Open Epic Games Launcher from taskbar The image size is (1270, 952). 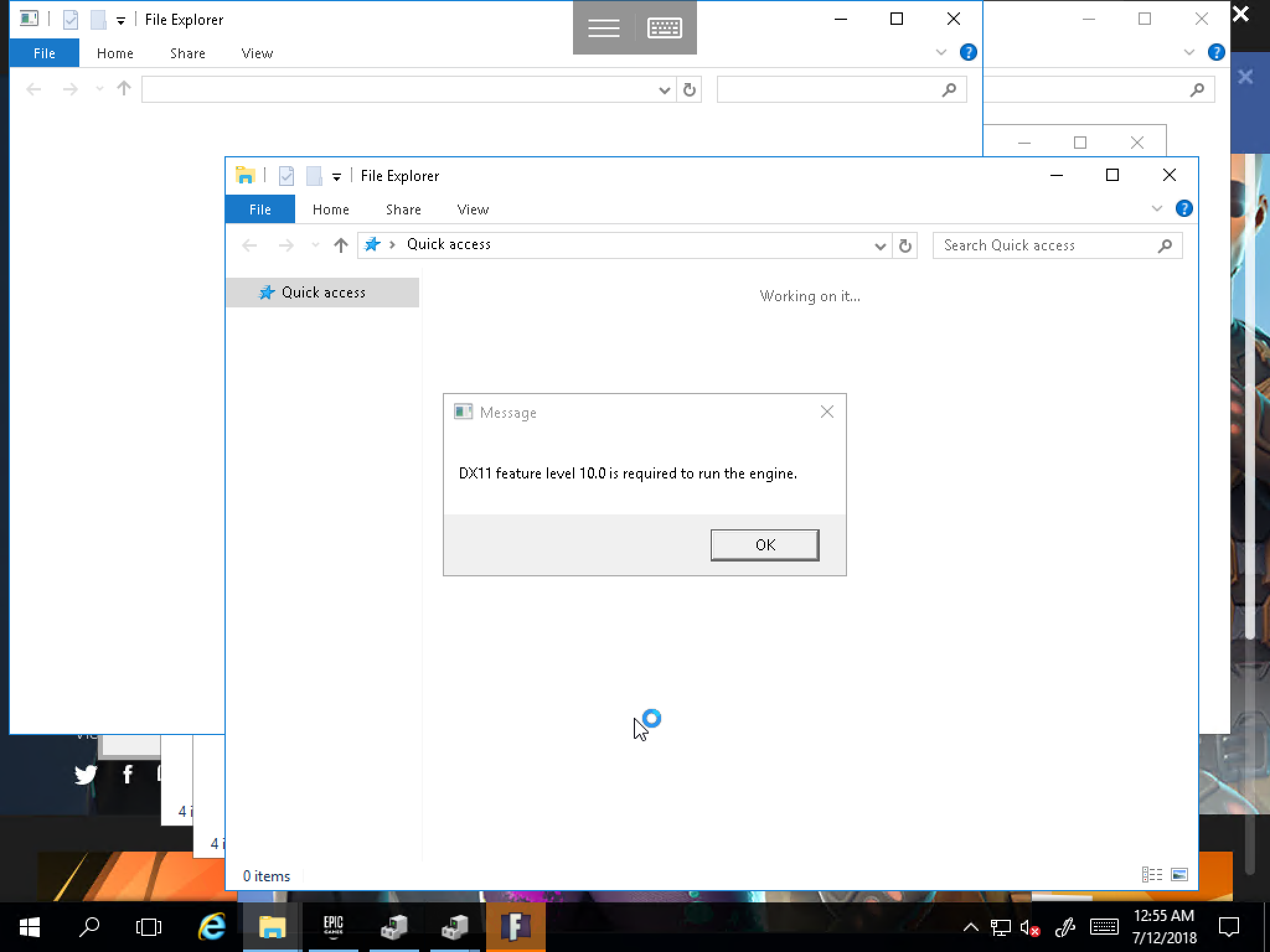pyautogui.click(x=333, y=927)
